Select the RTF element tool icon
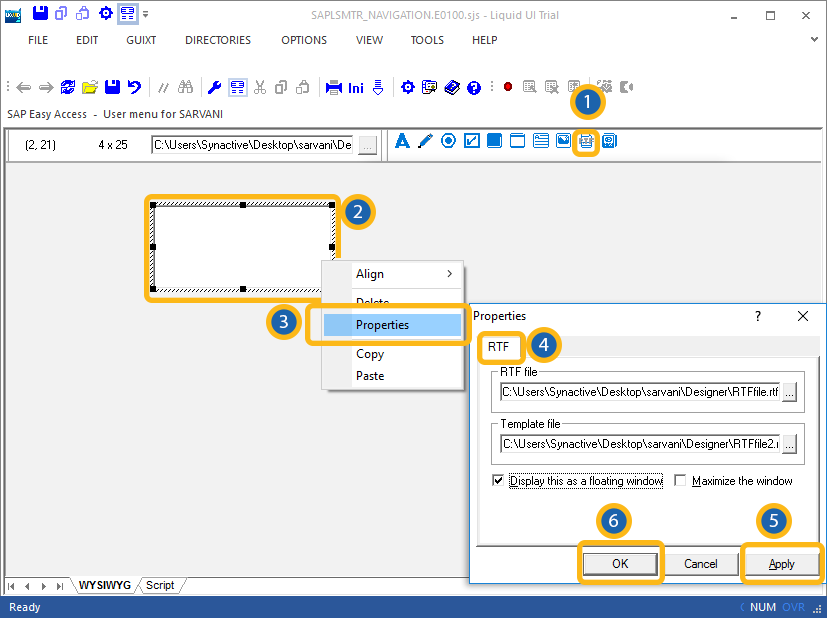Image resolution: width=827 pixels, height=618 pixels. [x=586, y=141]
